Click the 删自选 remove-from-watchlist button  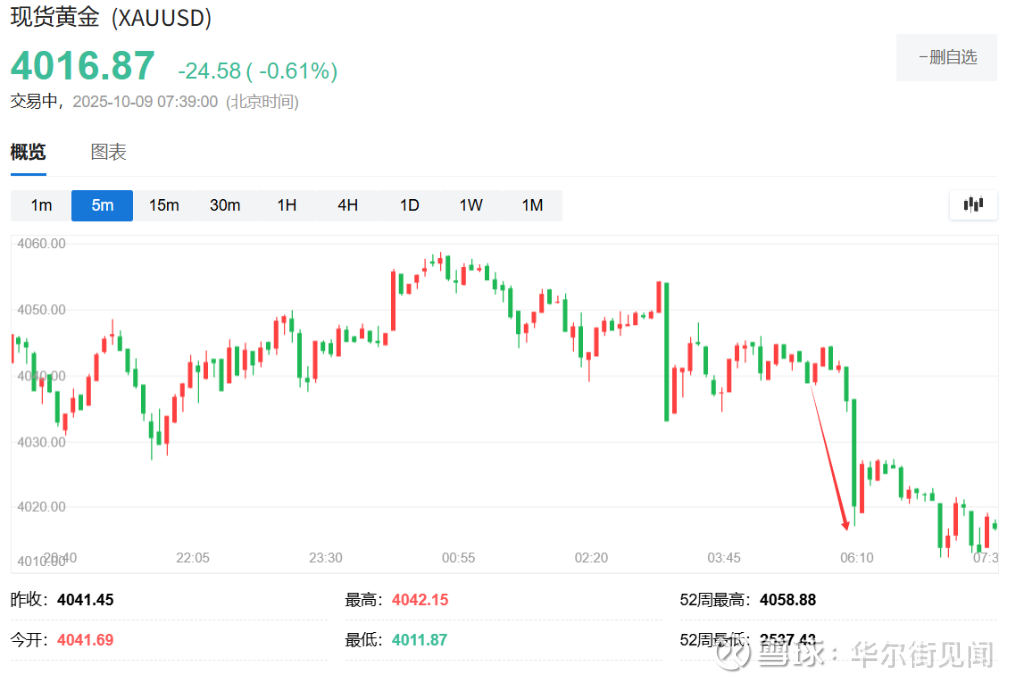(946, 58)
